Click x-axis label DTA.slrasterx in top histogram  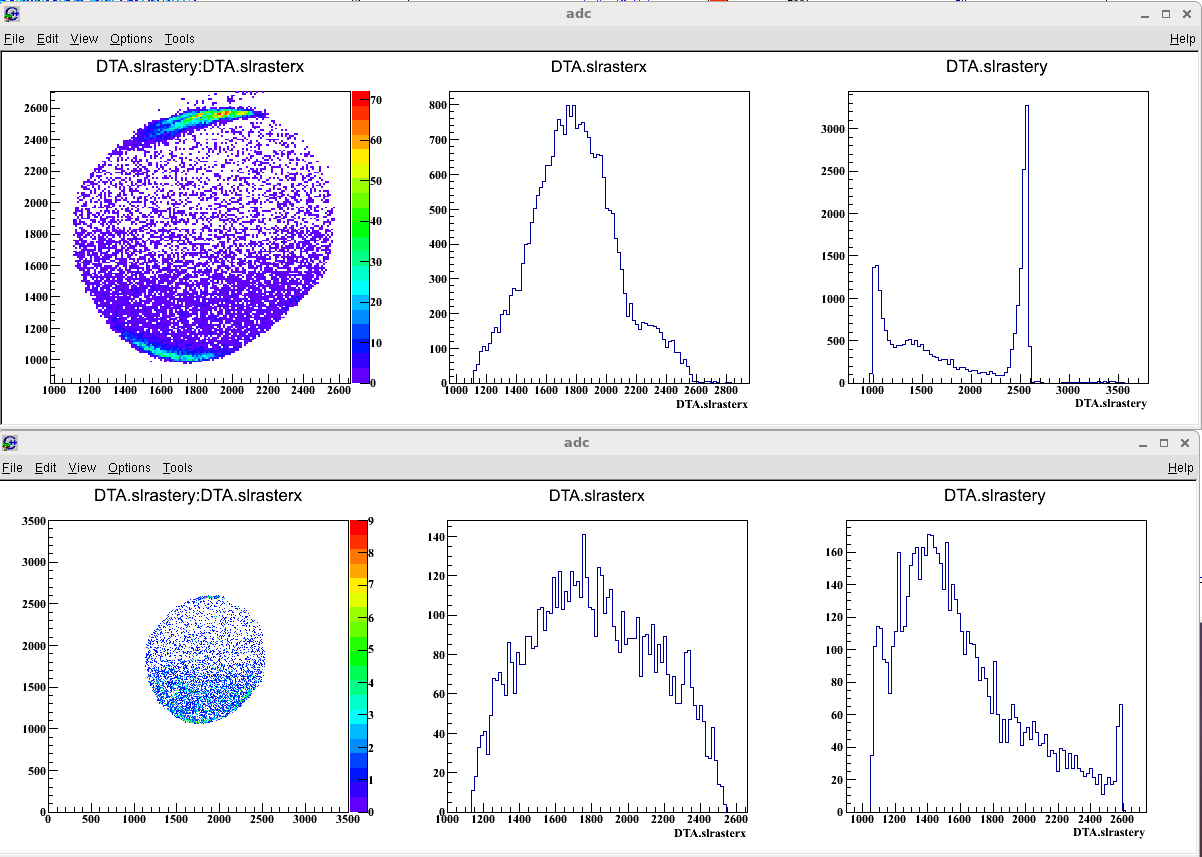click(x=712, y=404)
